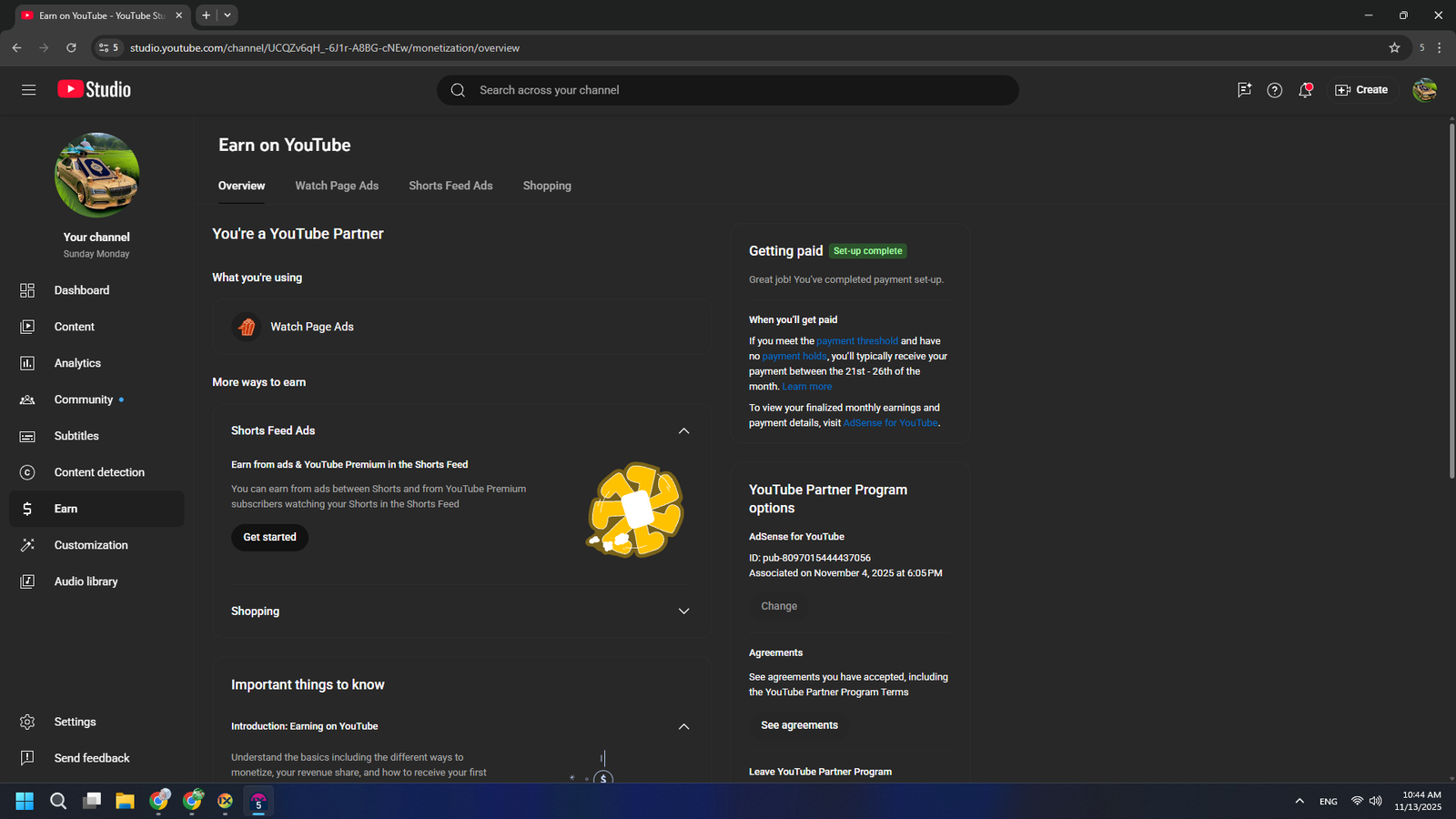Click the Leave YouTube Partner Program text

820,772
